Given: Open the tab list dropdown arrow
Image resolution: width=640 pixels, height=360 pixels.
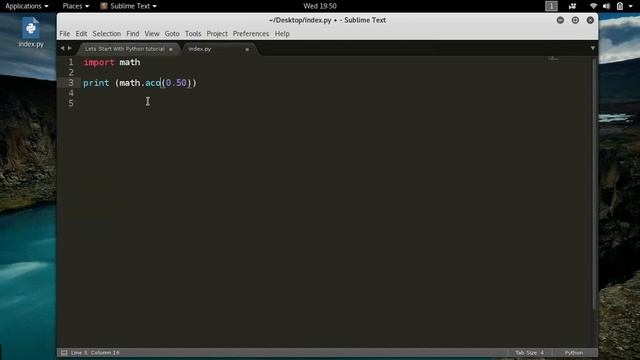Looking at the screenshot, I should [593, 48].
